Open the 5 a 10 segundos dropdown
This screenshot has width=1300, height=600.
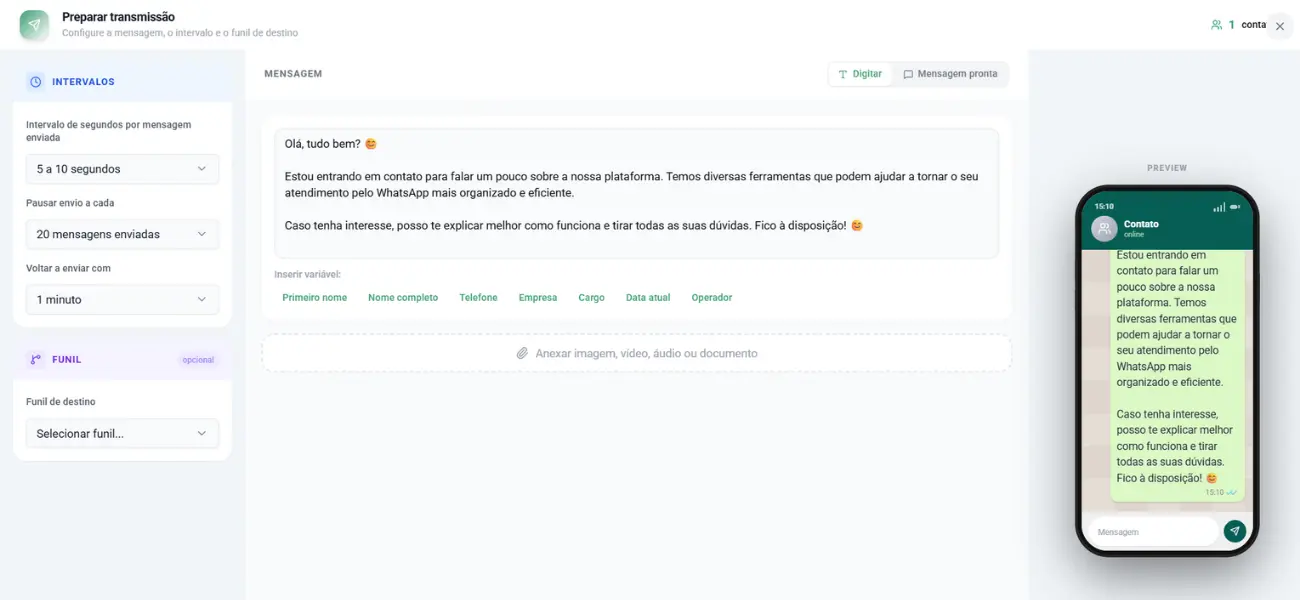122,169
